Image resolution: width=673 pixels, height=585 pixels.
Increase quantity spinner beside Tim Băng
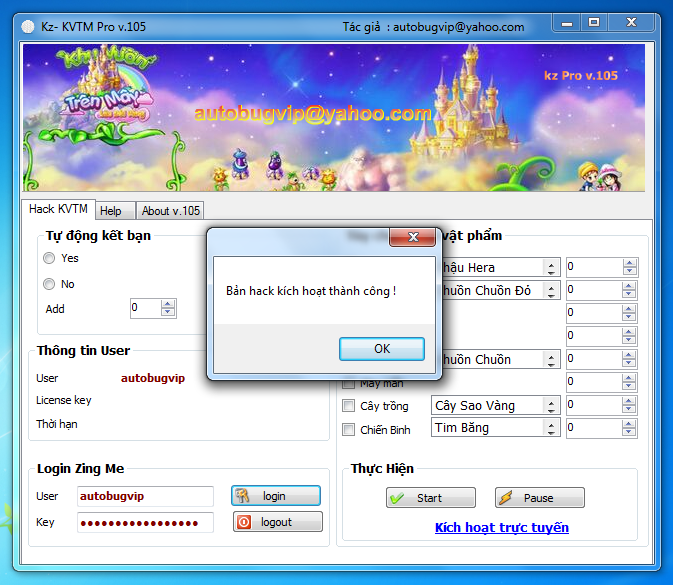pos(629,424)
